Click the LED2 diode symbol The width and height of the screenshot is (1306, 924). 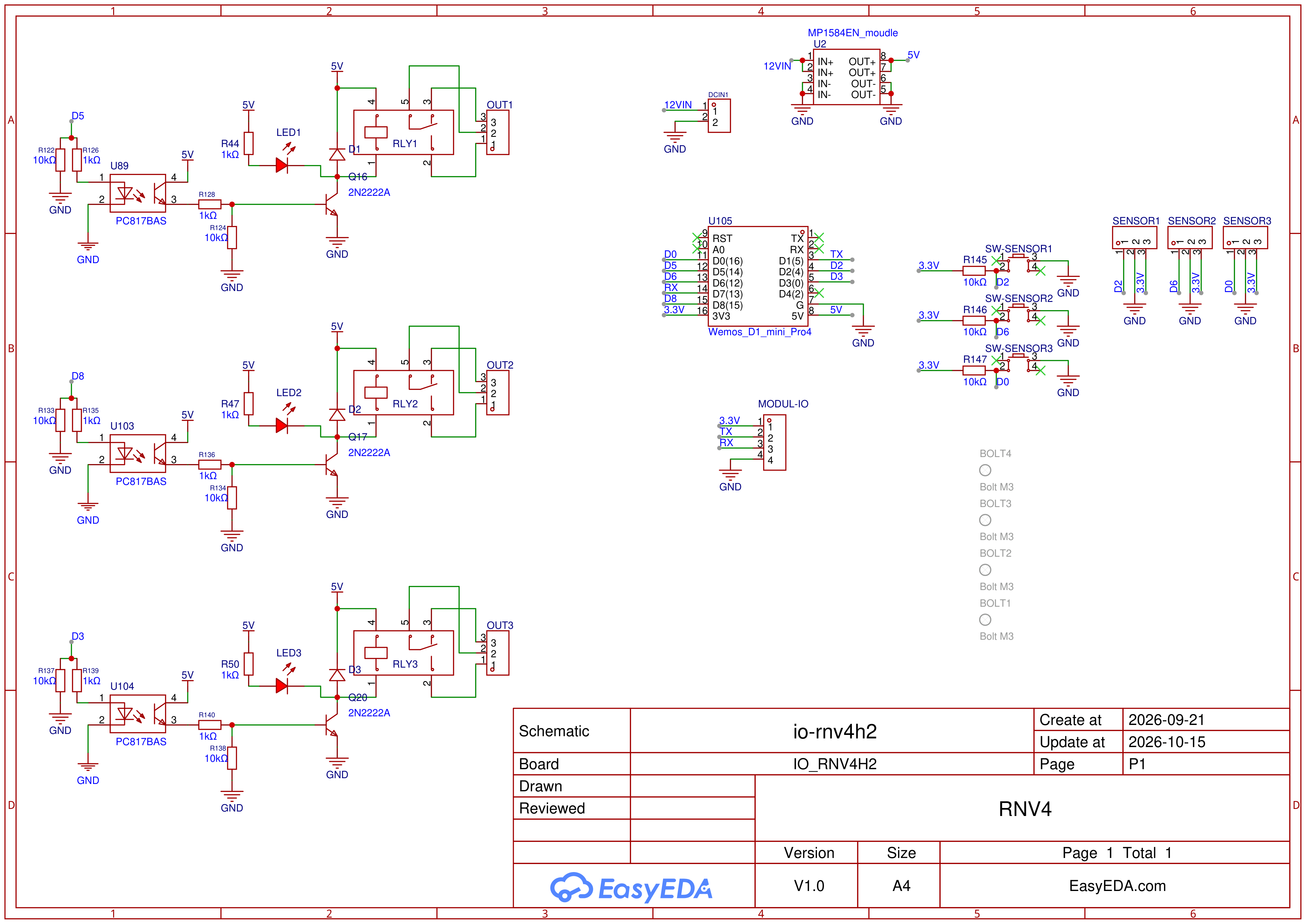tap(282, 425)
